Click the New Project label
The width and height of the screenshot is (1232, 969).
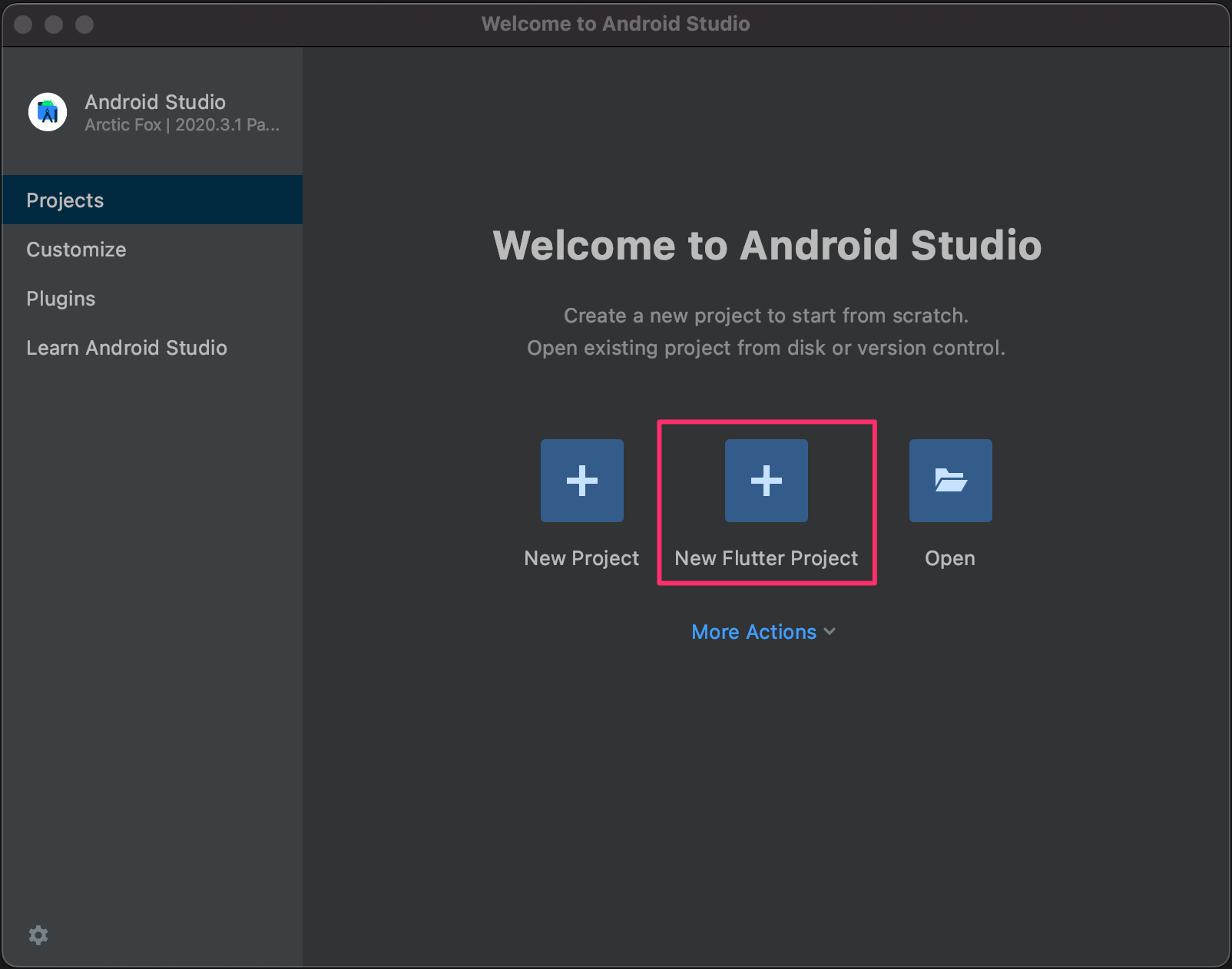pyautogui.click(x=581, y=558)
